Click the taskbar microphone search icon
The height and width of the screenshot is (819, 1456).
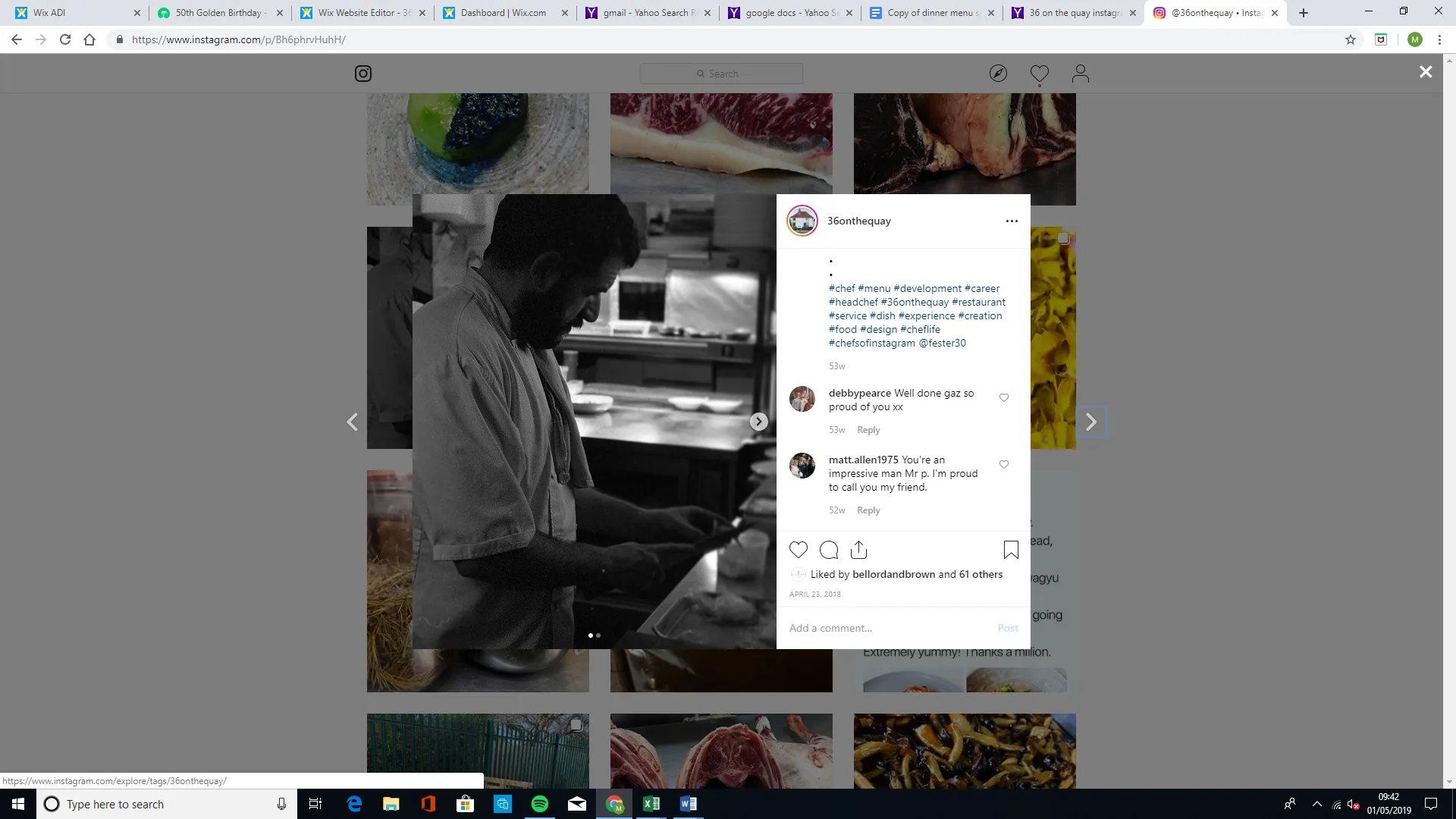pos(281,804)
